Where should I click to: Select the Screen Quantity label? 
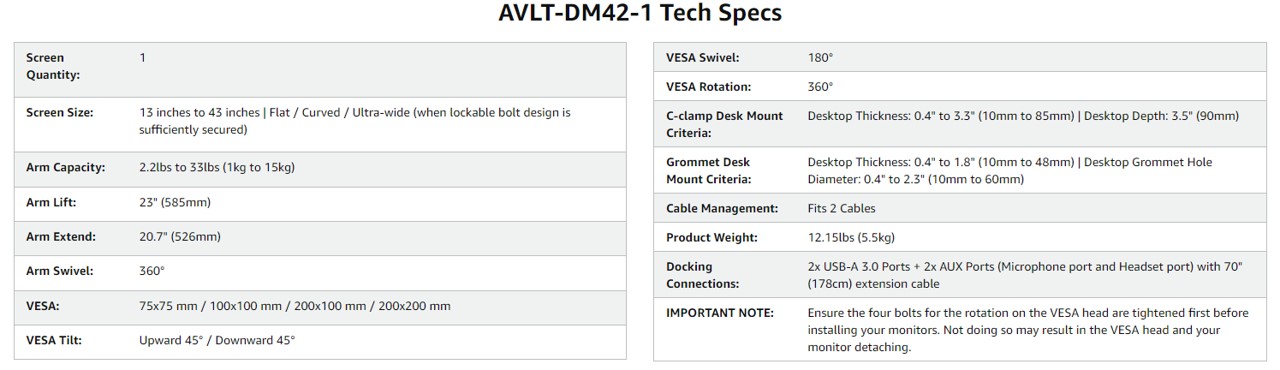tap(53, 66)
